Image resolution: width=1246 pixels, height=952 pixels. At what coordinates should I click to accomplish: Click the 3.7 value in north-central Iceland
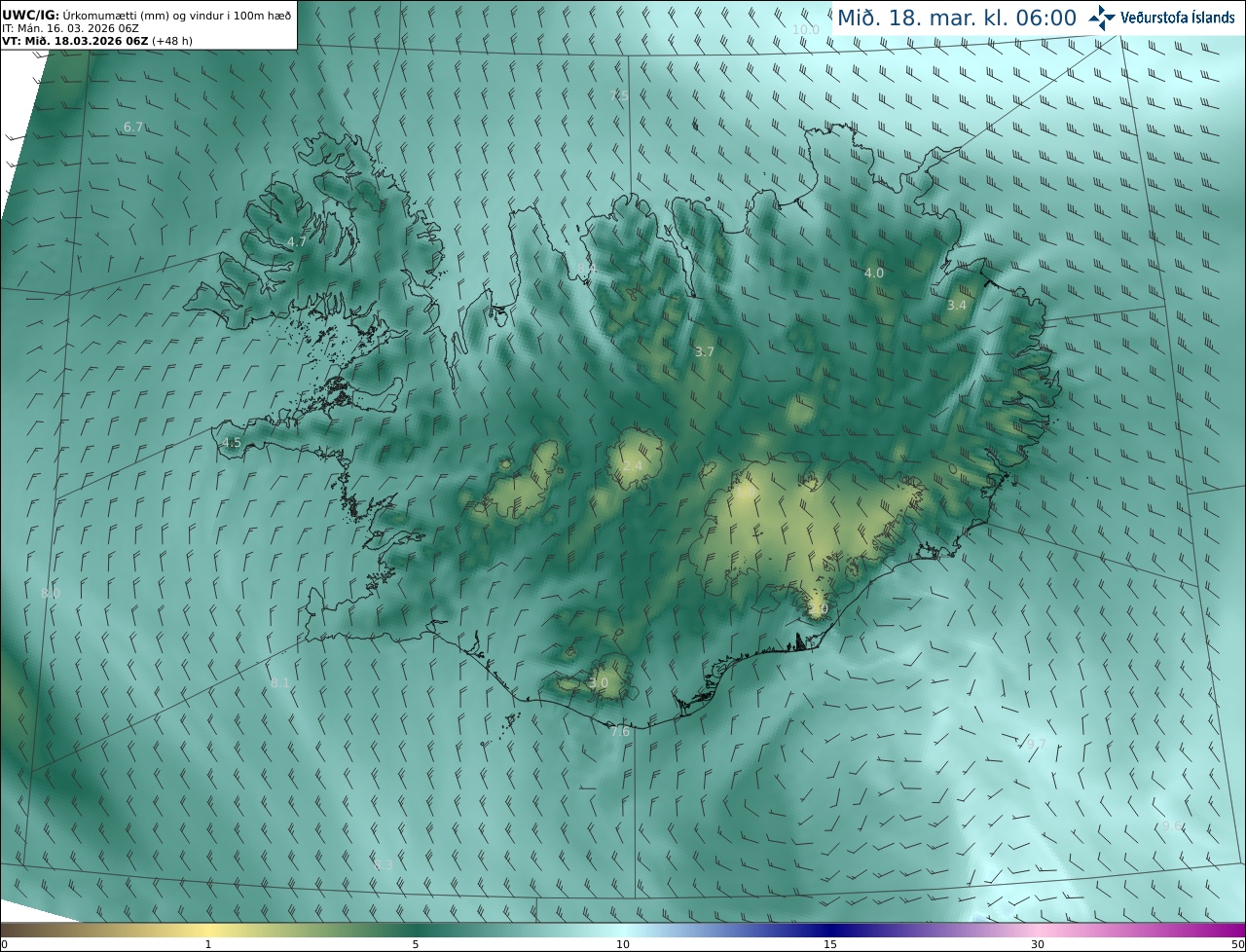(705, 351)
